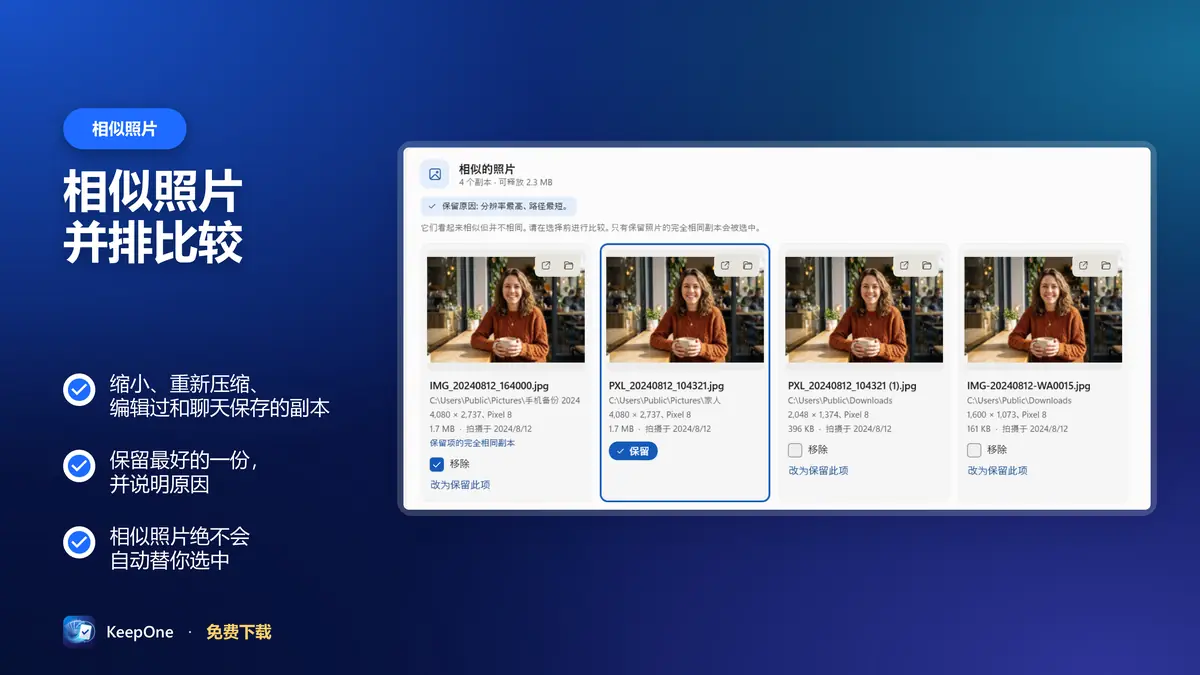1200x675 pixels.
Task: Reveal IMG-20240812-WA0015.jpg in folder icon
Action: point(1106,266)
